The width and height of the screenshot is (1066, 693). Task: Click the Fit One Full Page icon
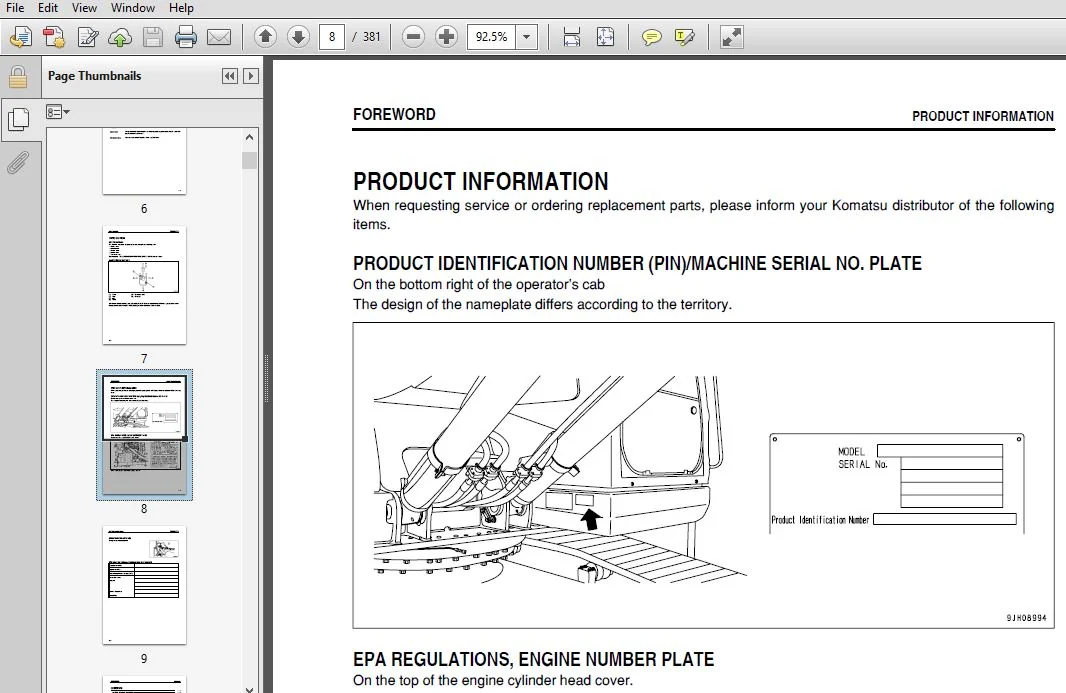[x=605, y=37]
